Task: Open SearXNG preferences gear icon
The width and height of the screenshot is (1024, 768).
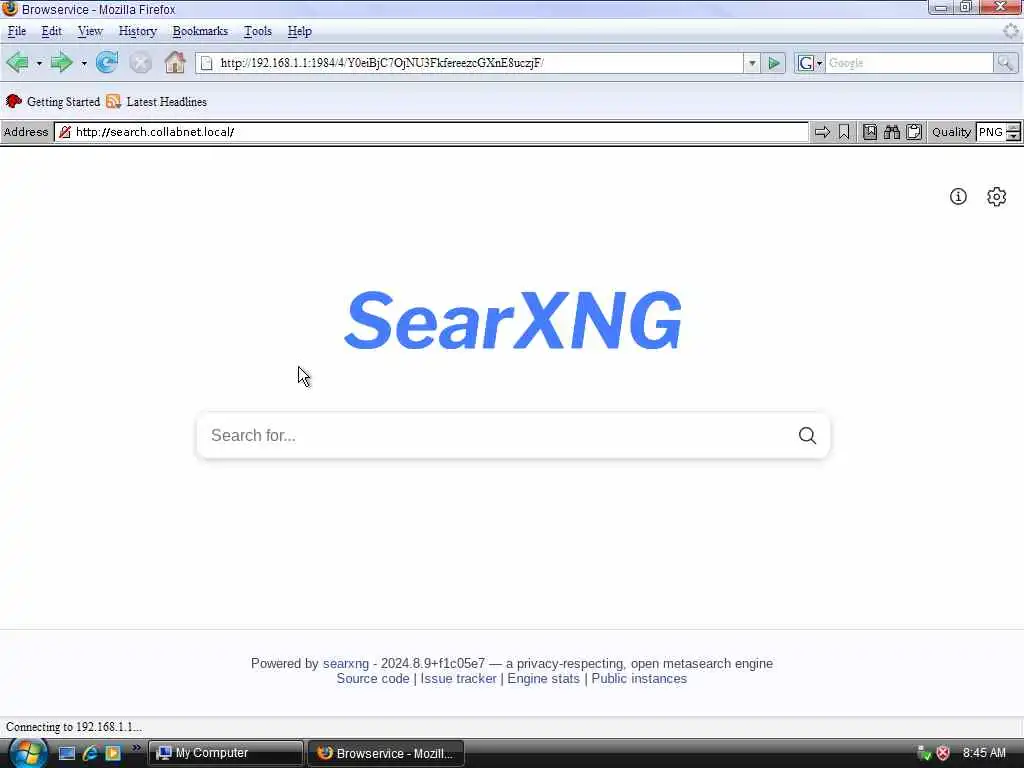Action: [997, 197]
